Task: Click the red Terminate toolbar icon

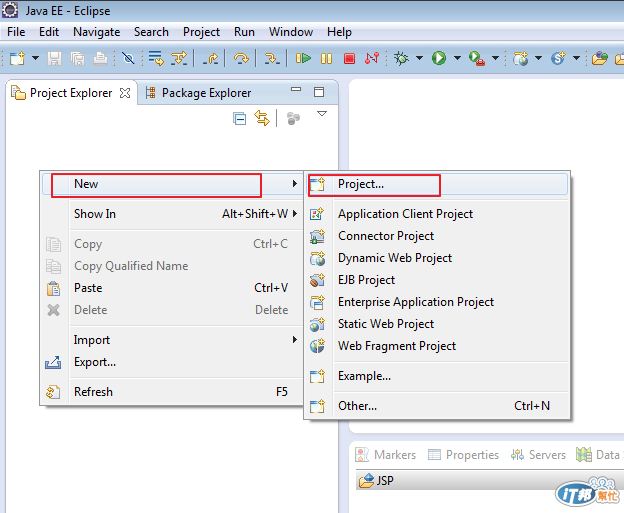Action: tap(349, 59)
